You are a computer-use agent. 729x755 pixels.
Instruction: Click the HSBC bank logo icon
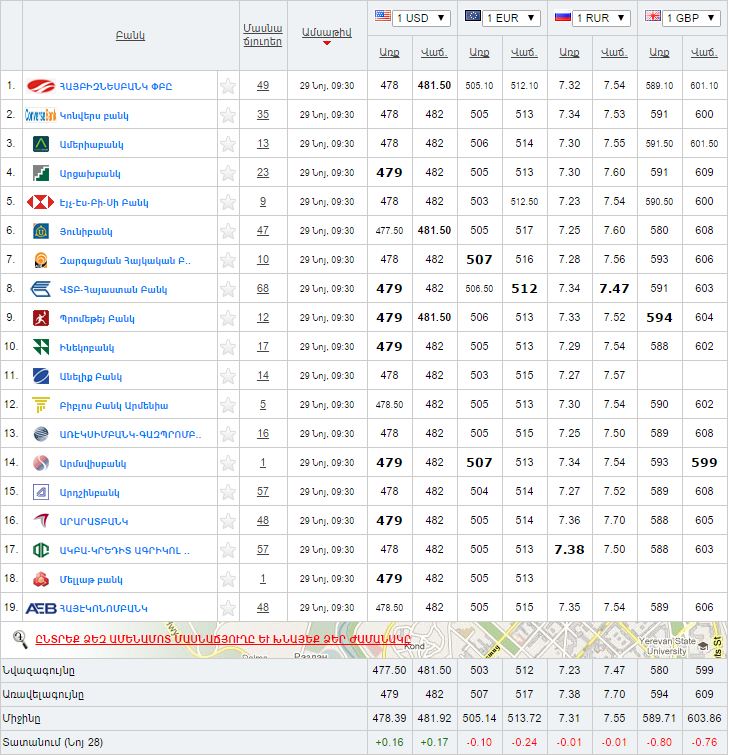[x=42, y=202]
